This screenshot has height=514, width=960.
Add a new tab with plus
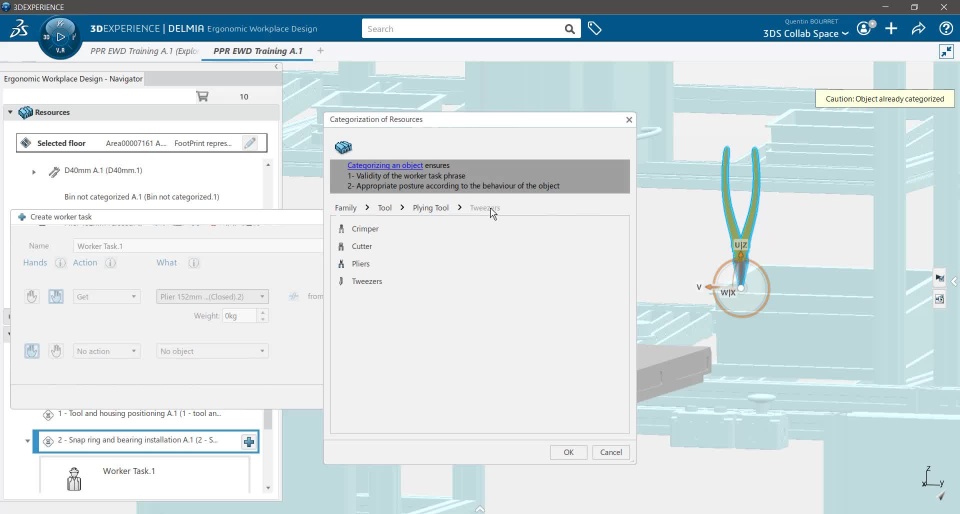[x=320, y=51]
